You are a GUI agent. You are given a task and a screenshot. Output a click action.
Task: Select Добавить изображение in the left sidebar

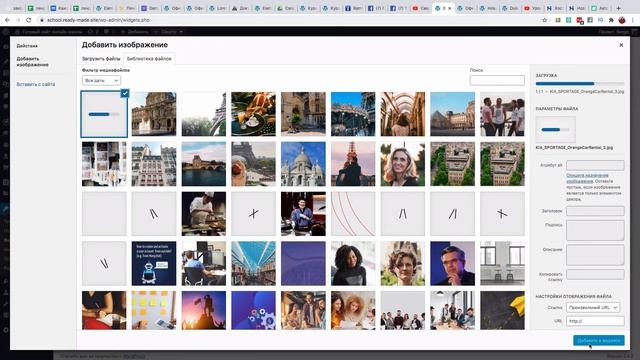[32, 62]
